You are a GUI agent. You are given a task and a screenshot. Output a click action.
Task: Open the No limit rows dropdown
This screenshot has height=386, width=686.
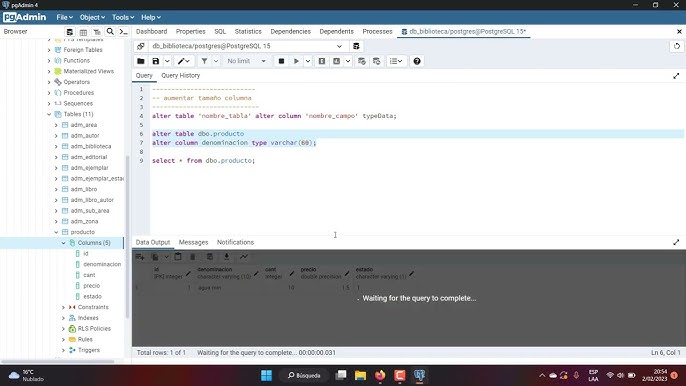point(246,61)
